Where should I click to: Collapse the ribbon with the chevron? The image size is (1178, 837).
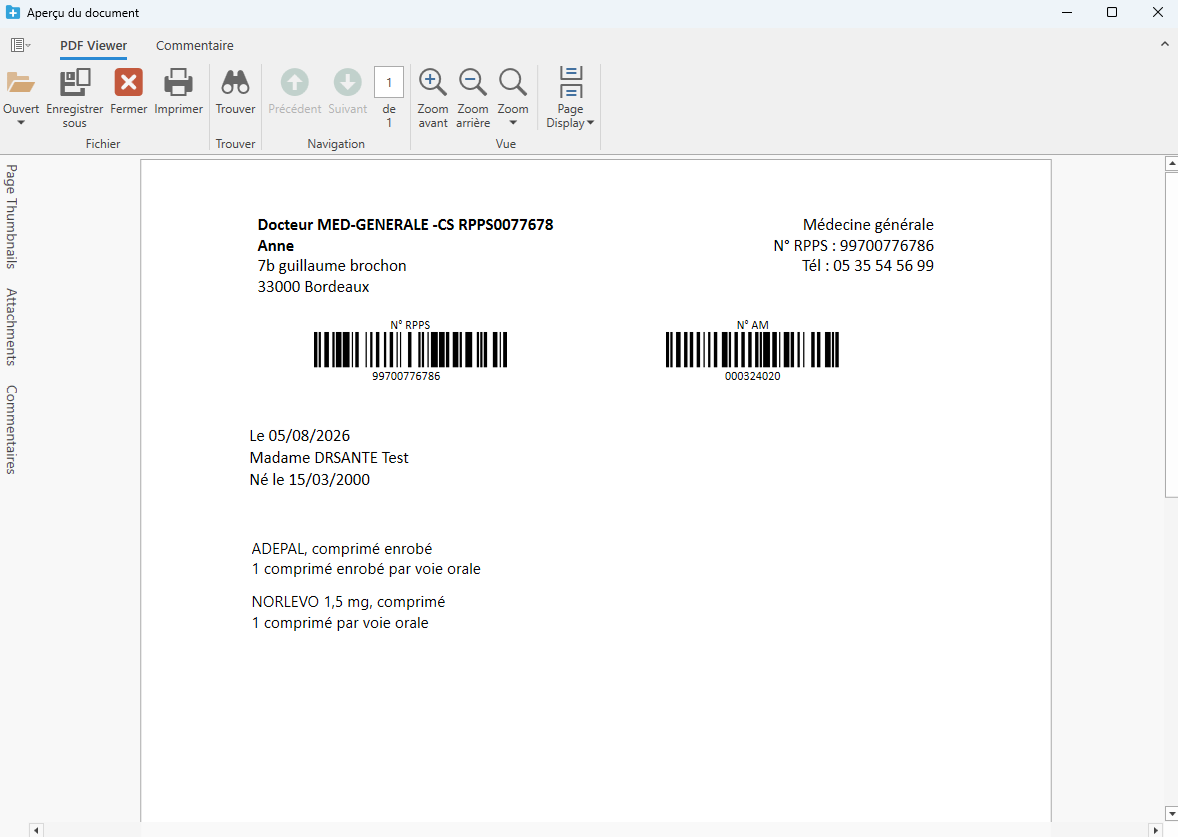[x=1164, y=44]
